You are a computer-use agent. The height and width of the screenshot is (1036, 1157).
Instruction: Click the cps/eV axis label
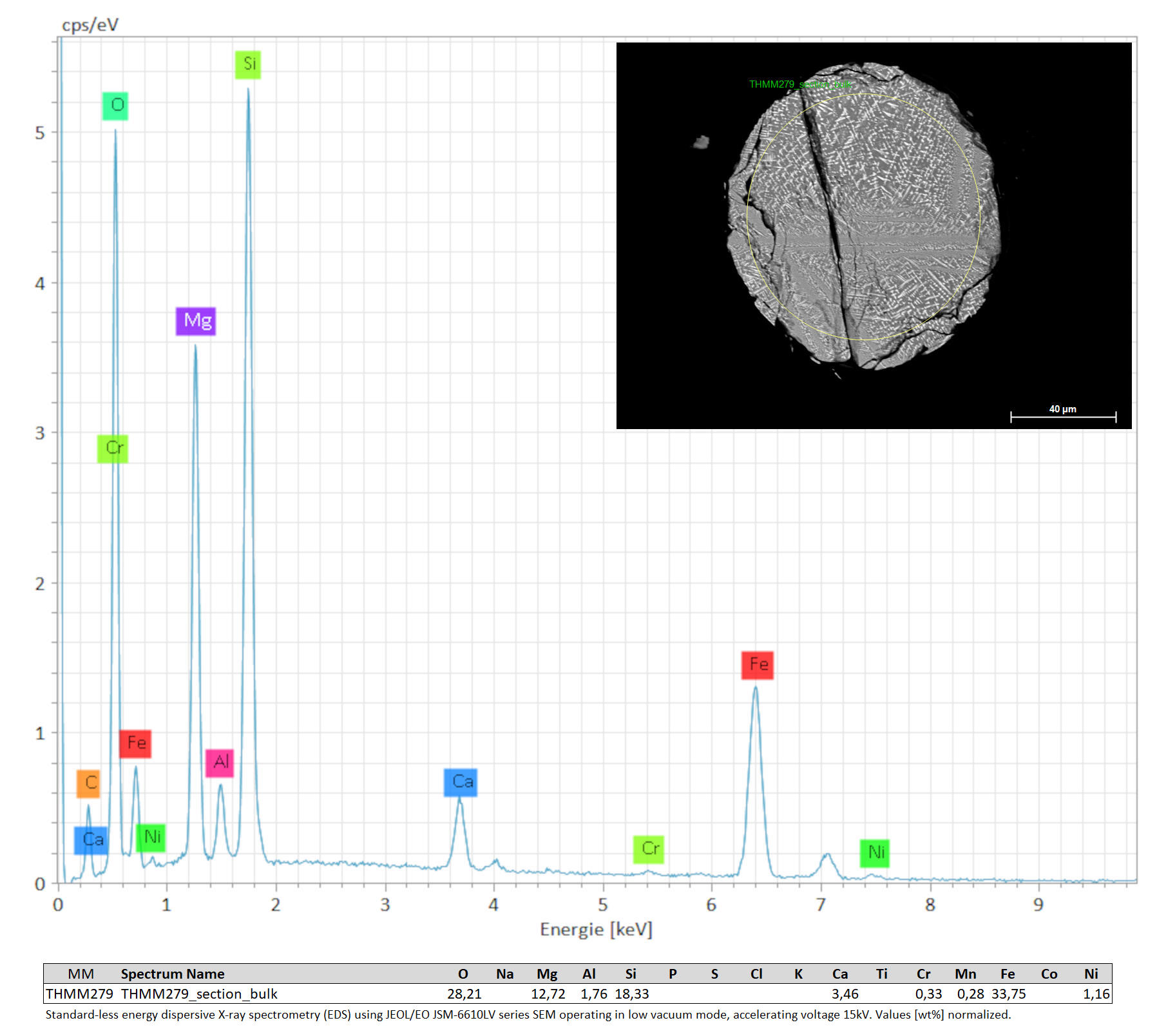[90, 25]
